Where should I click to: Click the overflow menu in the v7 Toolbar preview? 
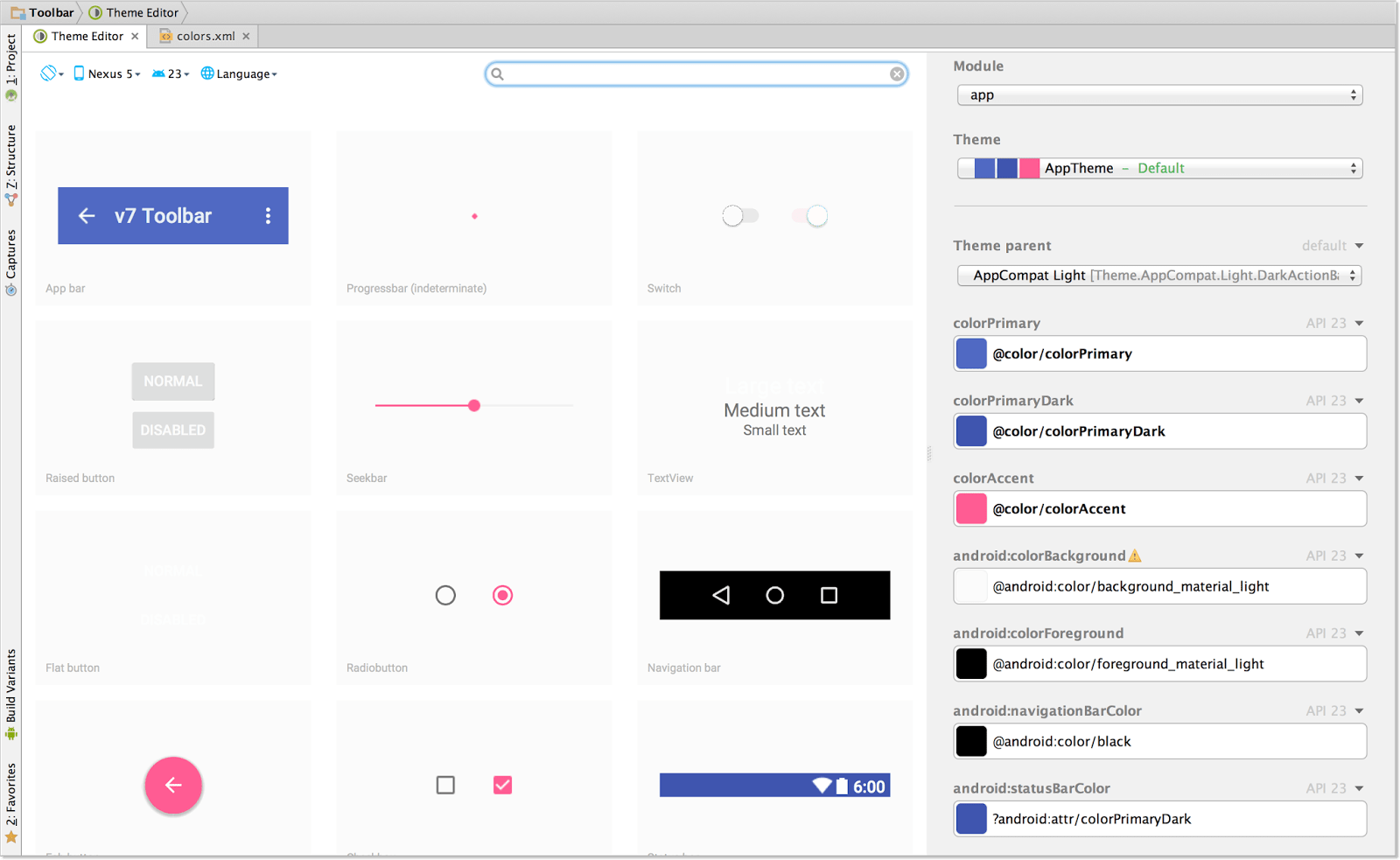point(268,215)
